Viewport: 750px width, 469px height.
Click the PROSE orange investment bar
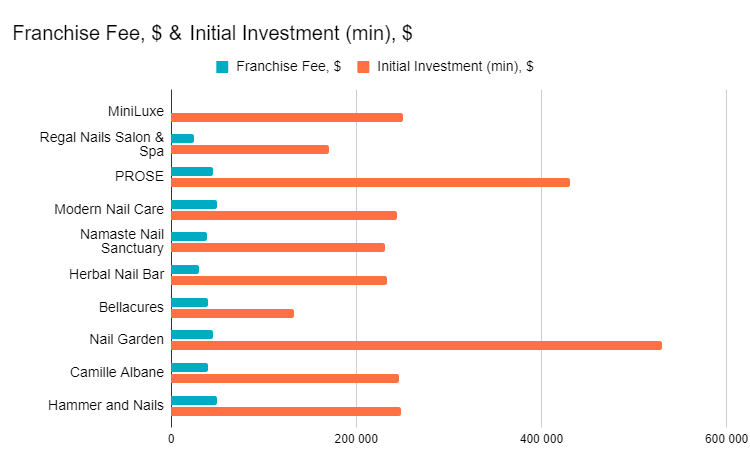(371, 183)
